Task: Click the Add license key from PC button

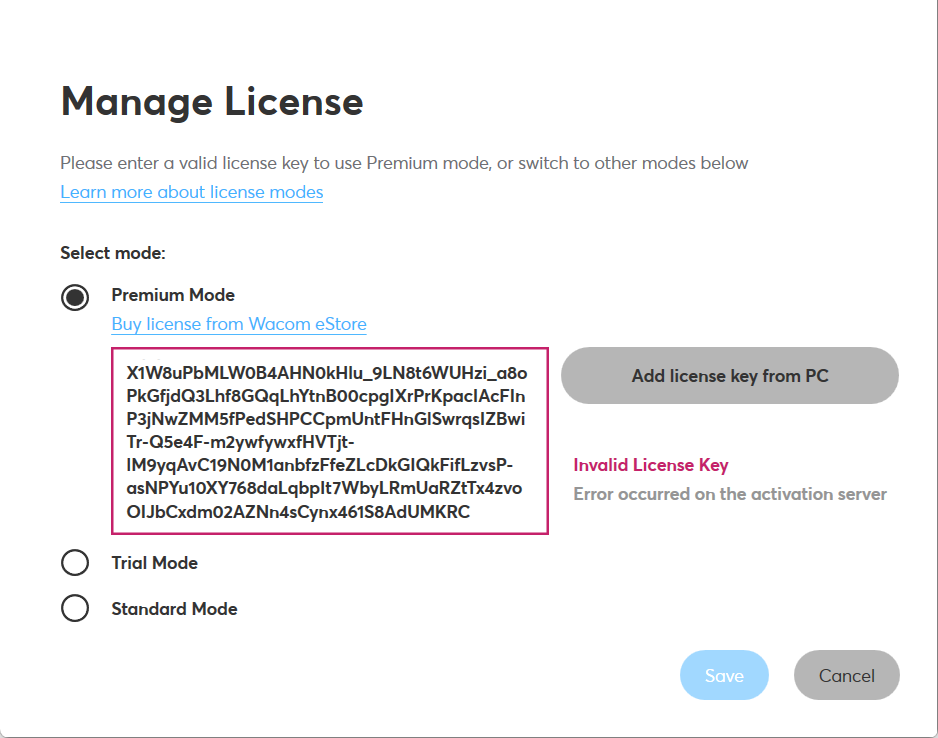Action: 729,375
